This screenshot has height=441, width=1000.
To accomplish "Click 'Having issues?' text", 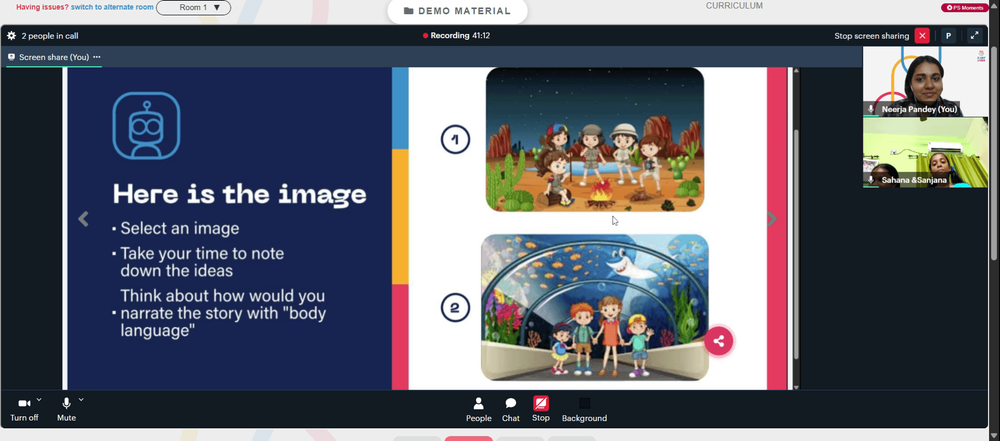I will click(43, 8).
